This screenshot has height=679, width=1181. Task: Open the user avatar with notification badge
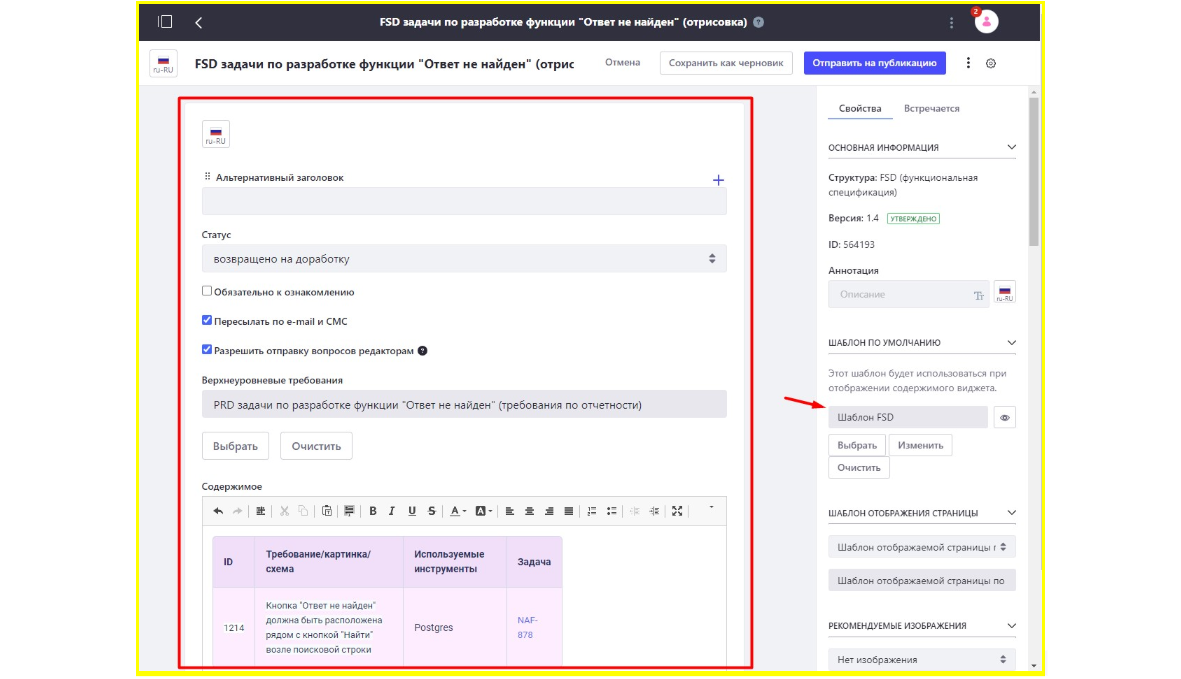tap(986, 21)
